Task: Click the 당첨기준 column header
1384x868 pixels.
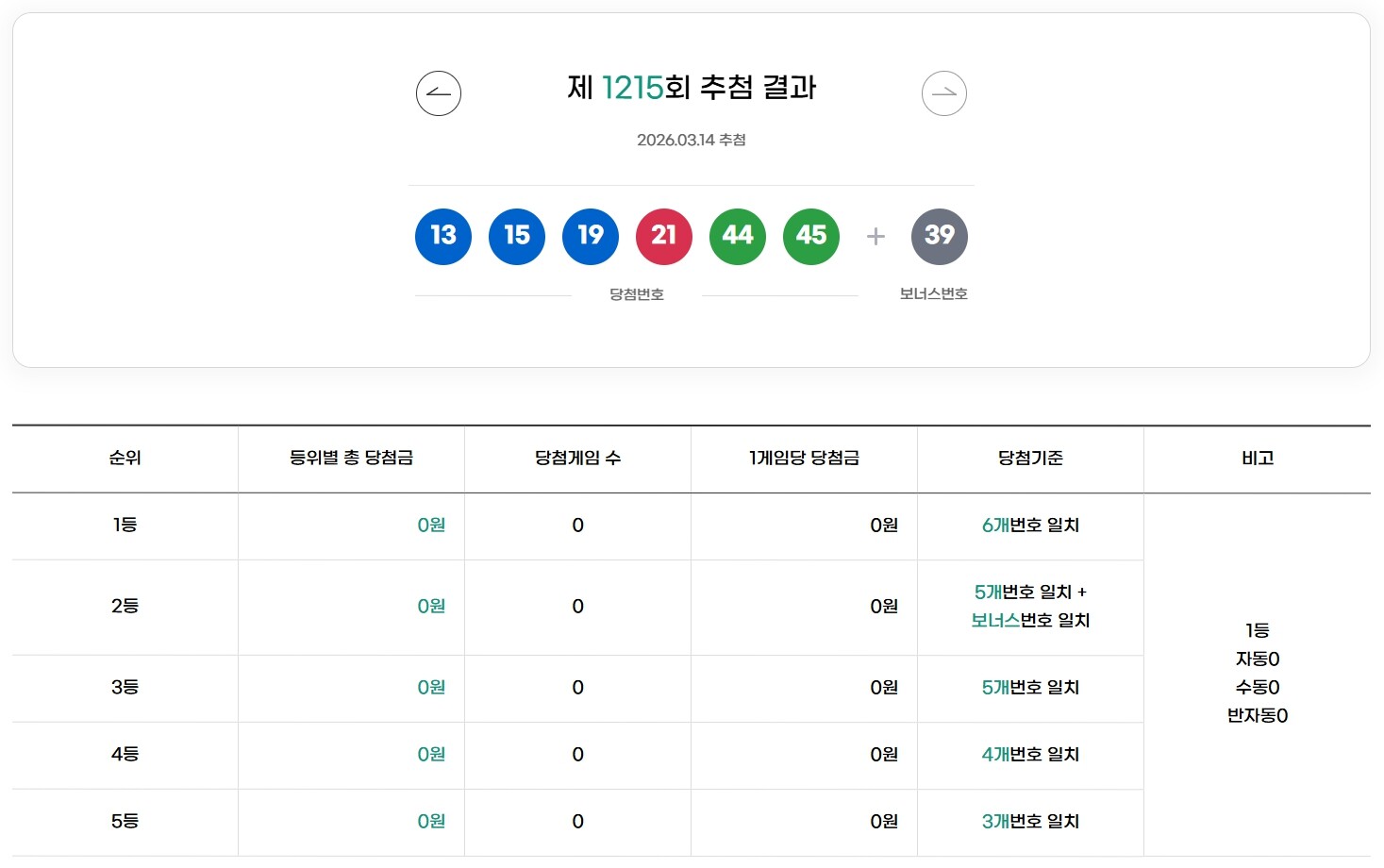Action: pos(1030,458)
